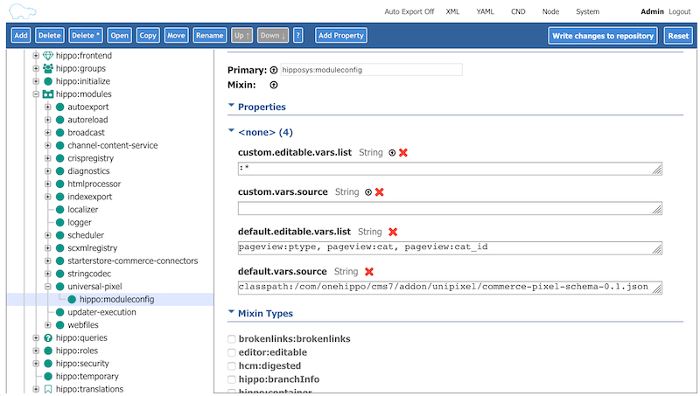Click the Add Property button
700x396 pixels.
point(341,35)
